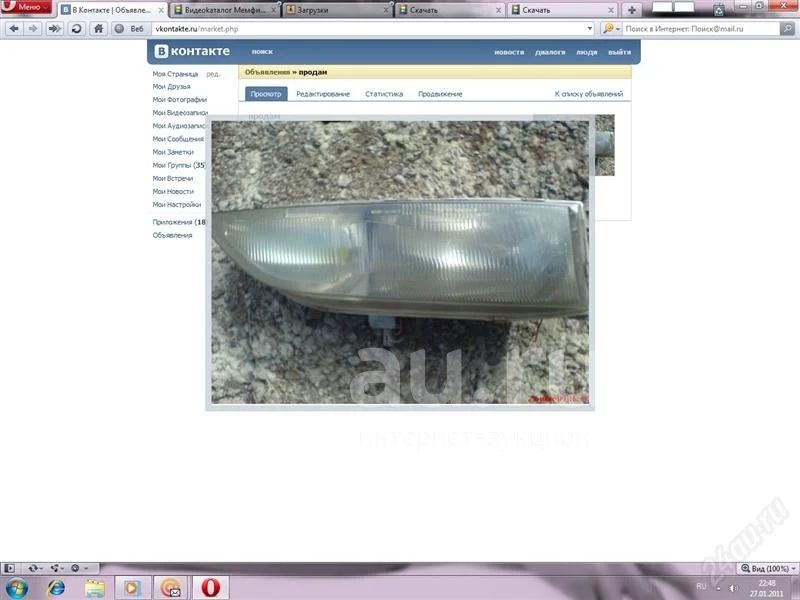
Task: Switch to the Продвижение tab
Action: (440, 94)
